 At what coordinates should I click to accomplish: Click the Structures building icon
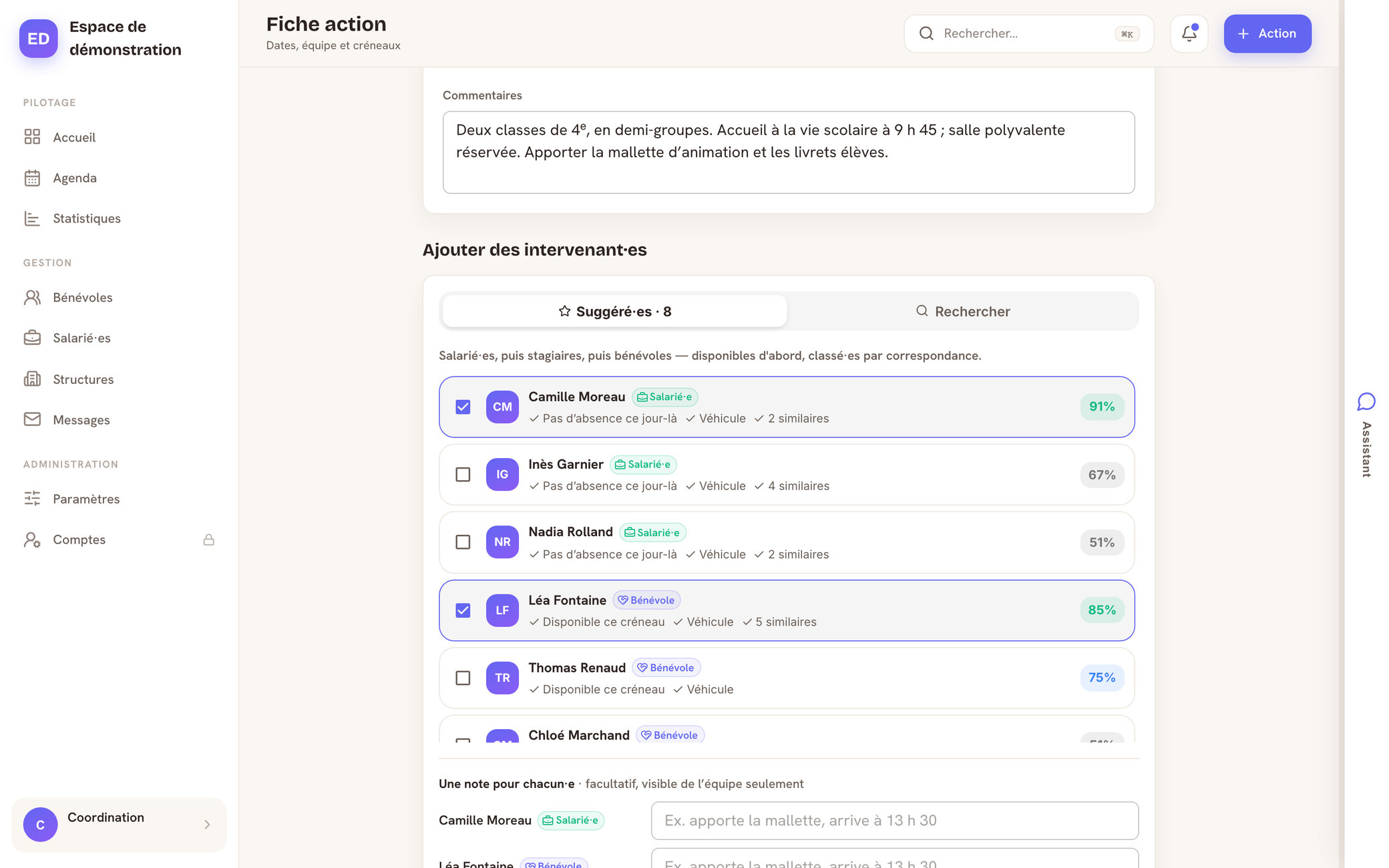point(32,379)
